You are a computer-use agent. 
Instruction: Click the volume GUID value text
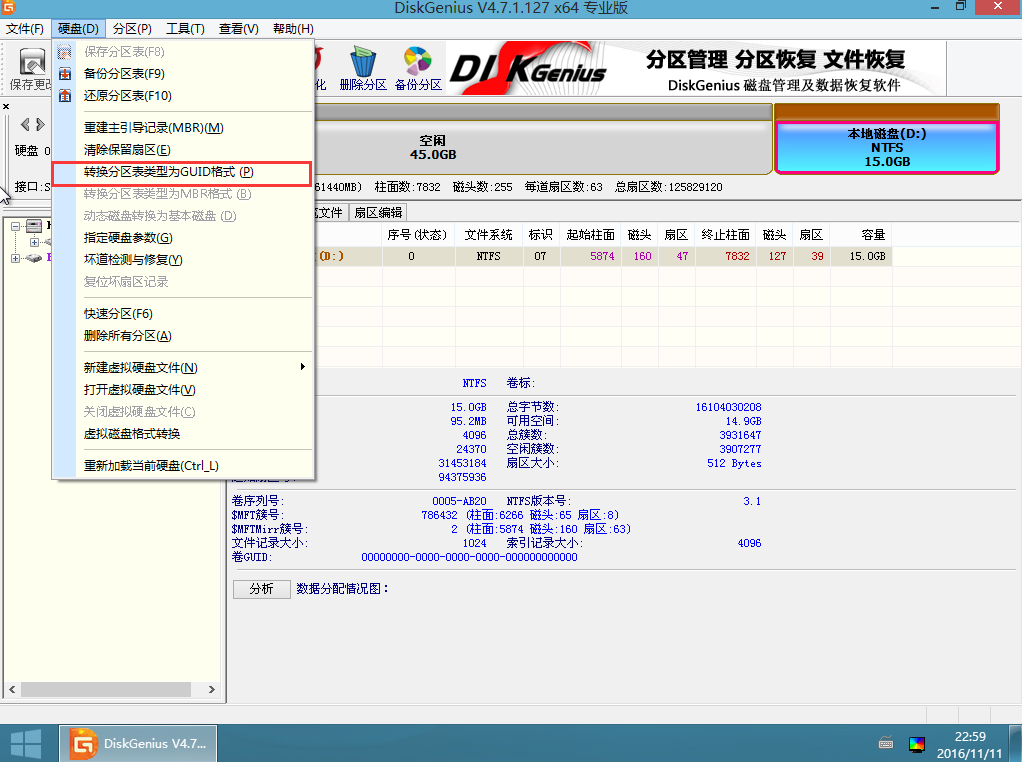pyautogui.click(x=469, y=557)
